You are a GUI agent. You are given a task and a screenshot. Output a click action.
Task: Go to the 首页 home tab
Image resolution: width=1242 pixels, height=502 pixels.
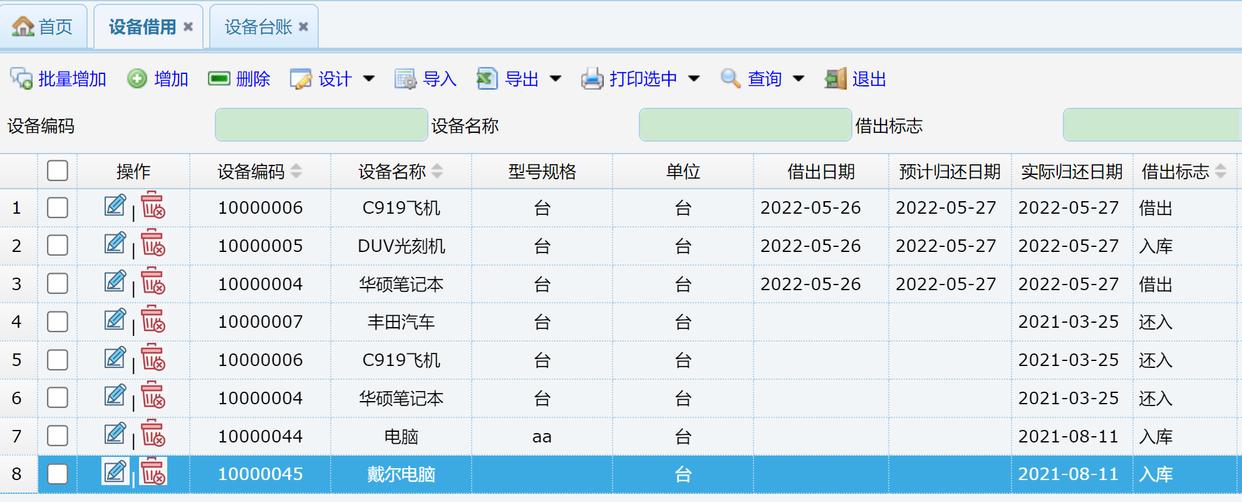tap(44, 27)
